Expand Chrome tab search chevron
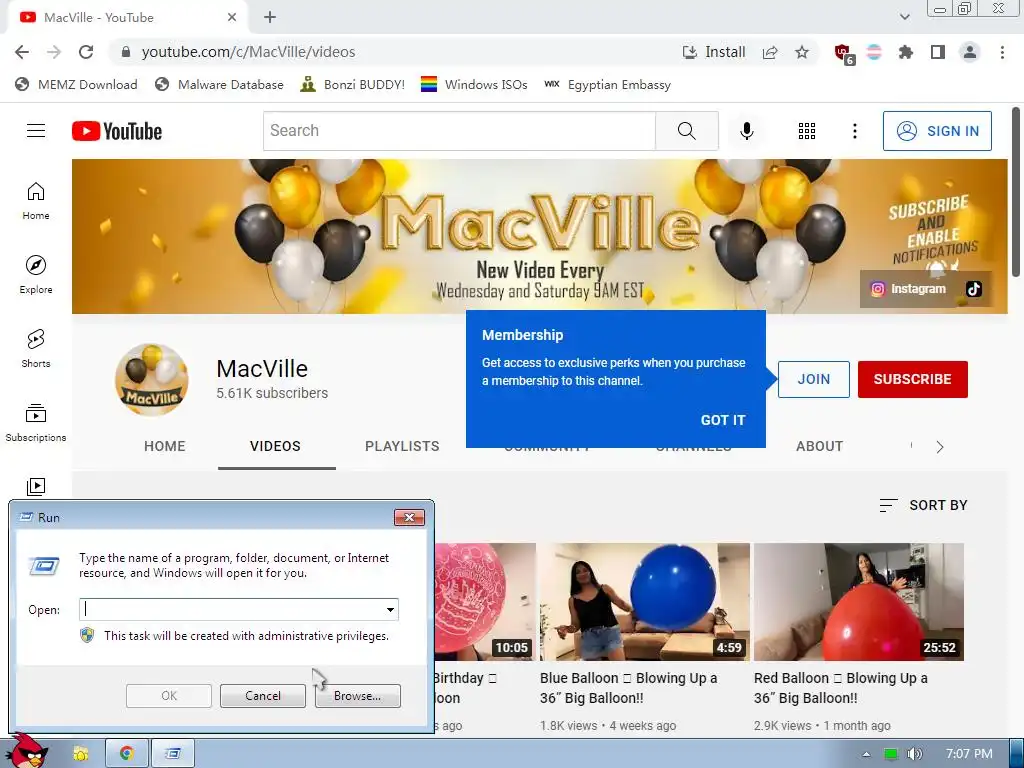The width and height of the screenshot is (1024, 768). (904, 18)
